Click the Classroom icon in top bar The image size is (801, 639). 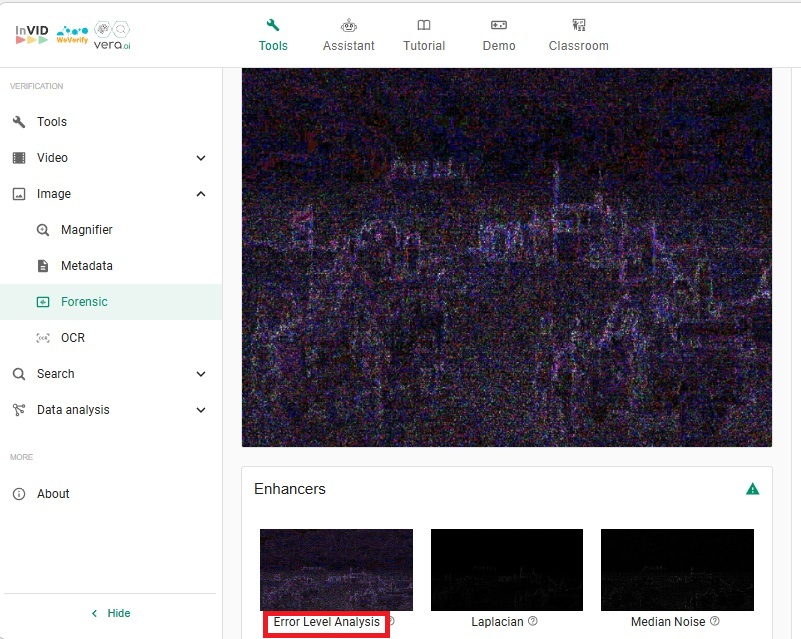[x=578, y=25]
